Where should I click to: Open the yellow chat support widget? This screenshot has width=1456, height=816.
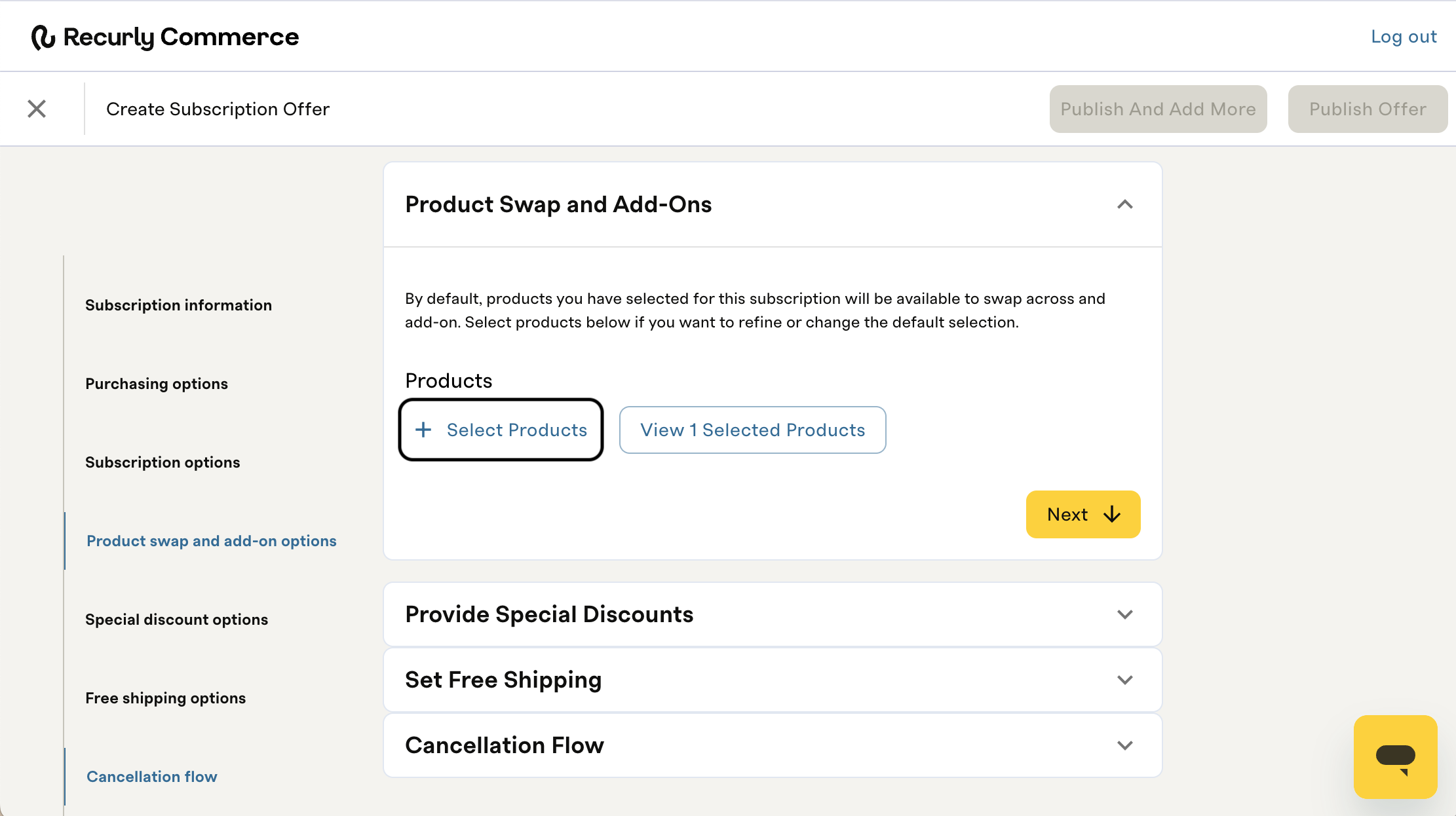click(x=1395, y=757)
